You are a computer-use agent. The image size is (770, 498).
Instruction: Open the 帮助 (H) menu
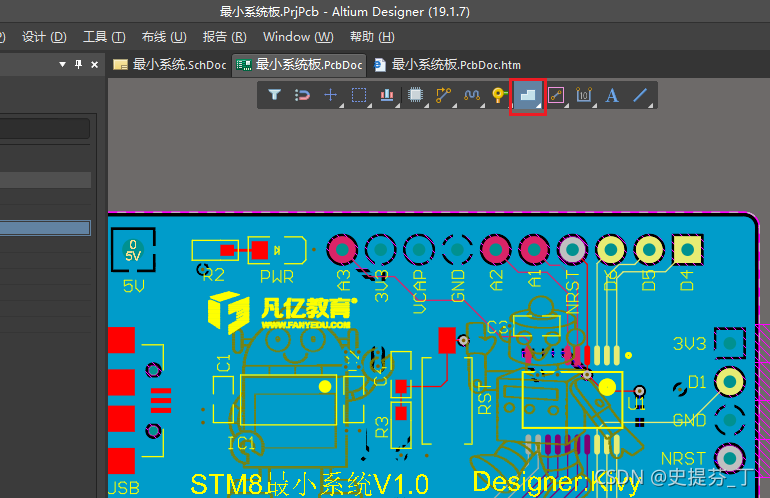372,37
